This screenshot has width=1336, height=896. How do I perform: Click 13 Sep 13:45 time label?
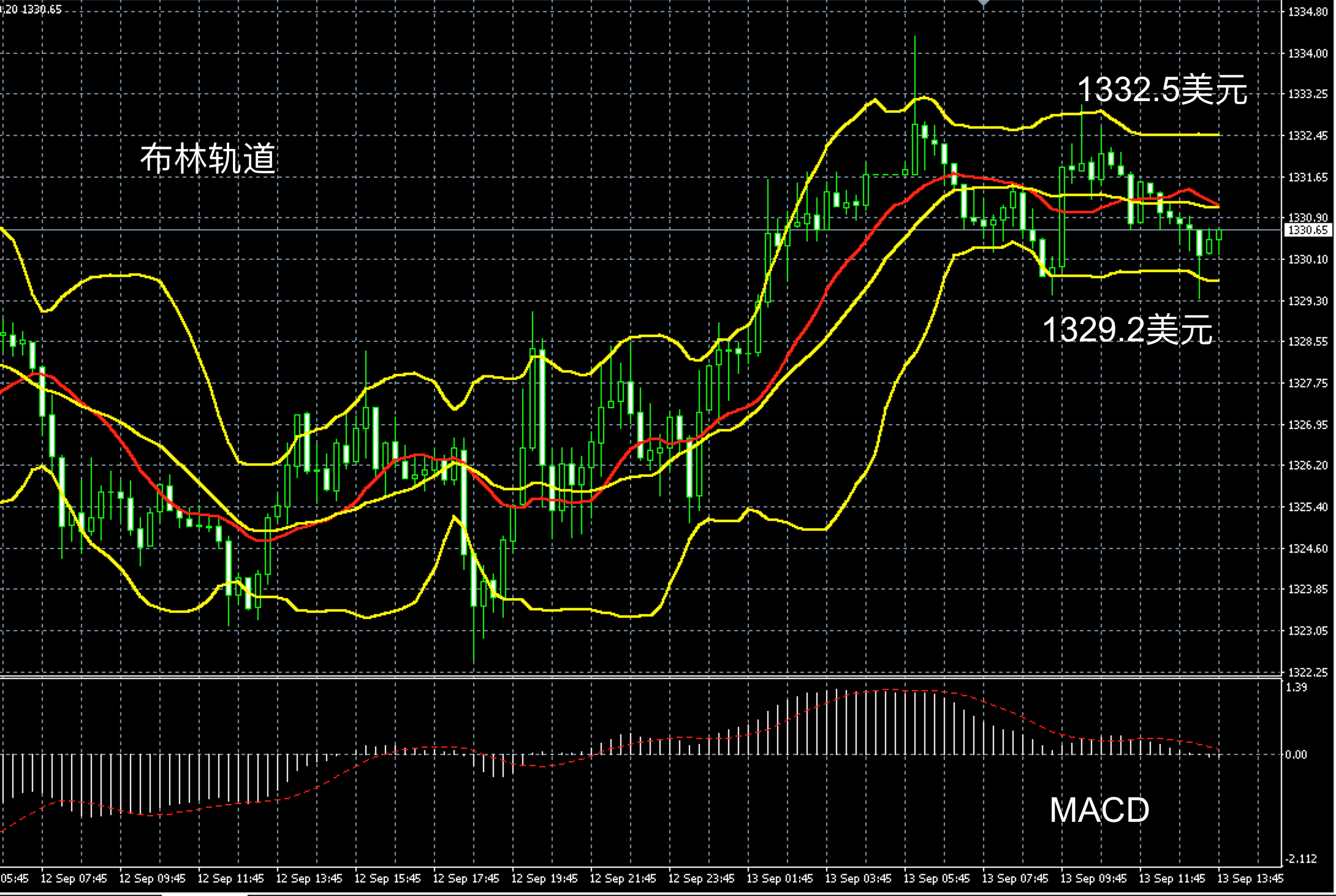tap(1250, 879)
